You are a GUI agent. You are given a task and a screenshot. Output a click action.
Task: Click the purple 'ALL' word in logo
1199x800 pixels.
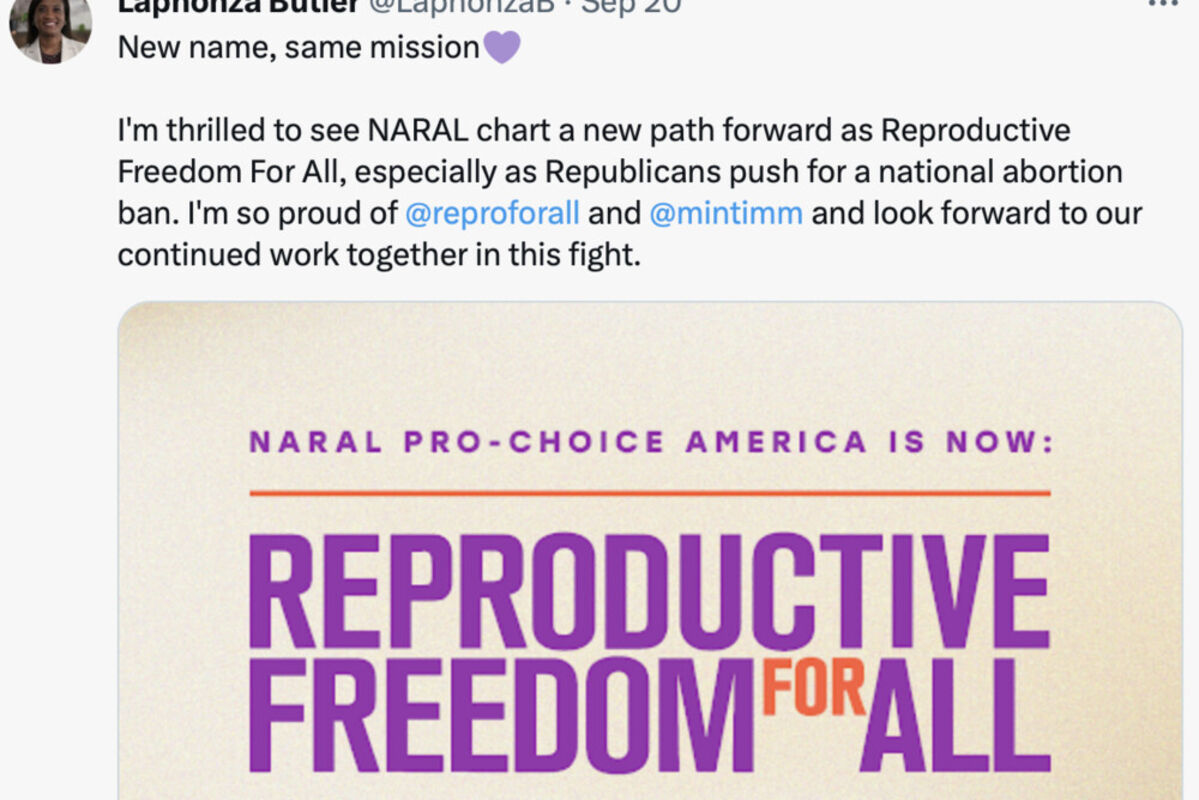pos(956,714)
